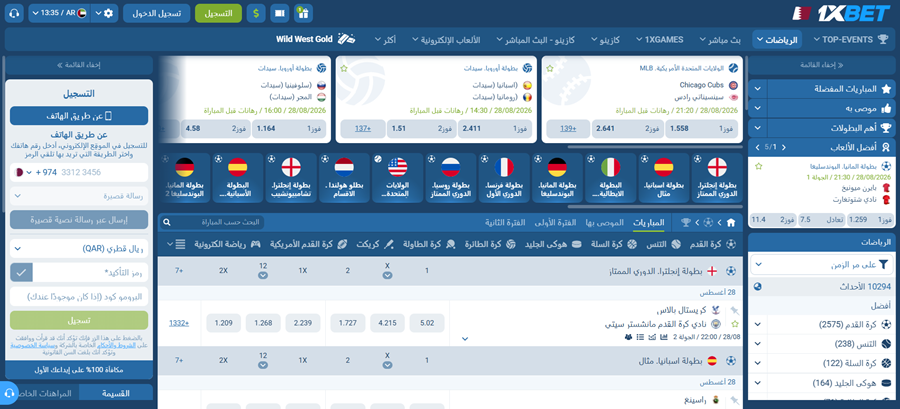The image size is (900, 409).
Task: Filter by كريكت in sports filter bar
Action: [x=374, y=244]
